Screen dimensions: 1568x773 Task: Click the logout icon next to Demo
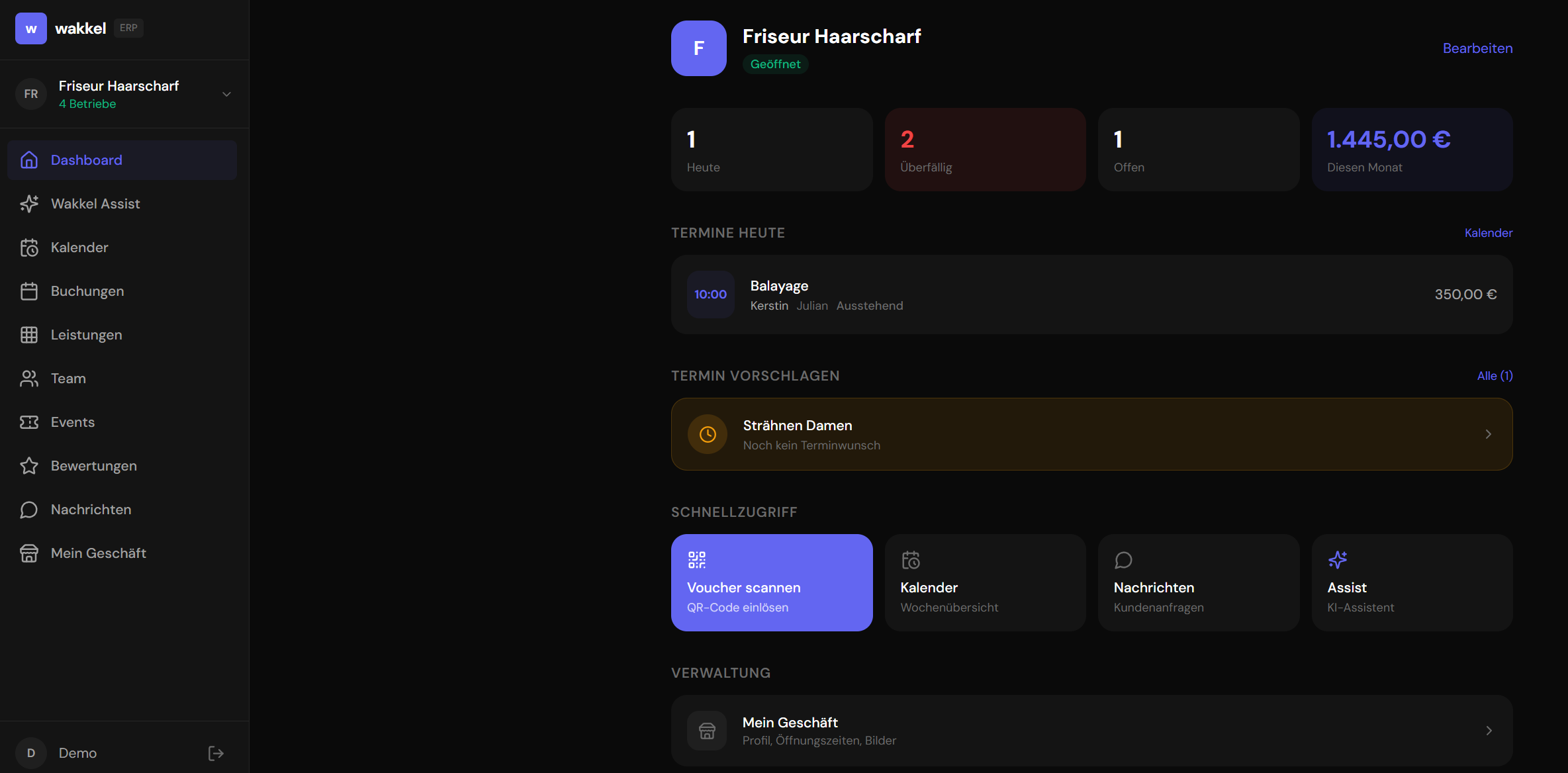(x=214, y=753)
